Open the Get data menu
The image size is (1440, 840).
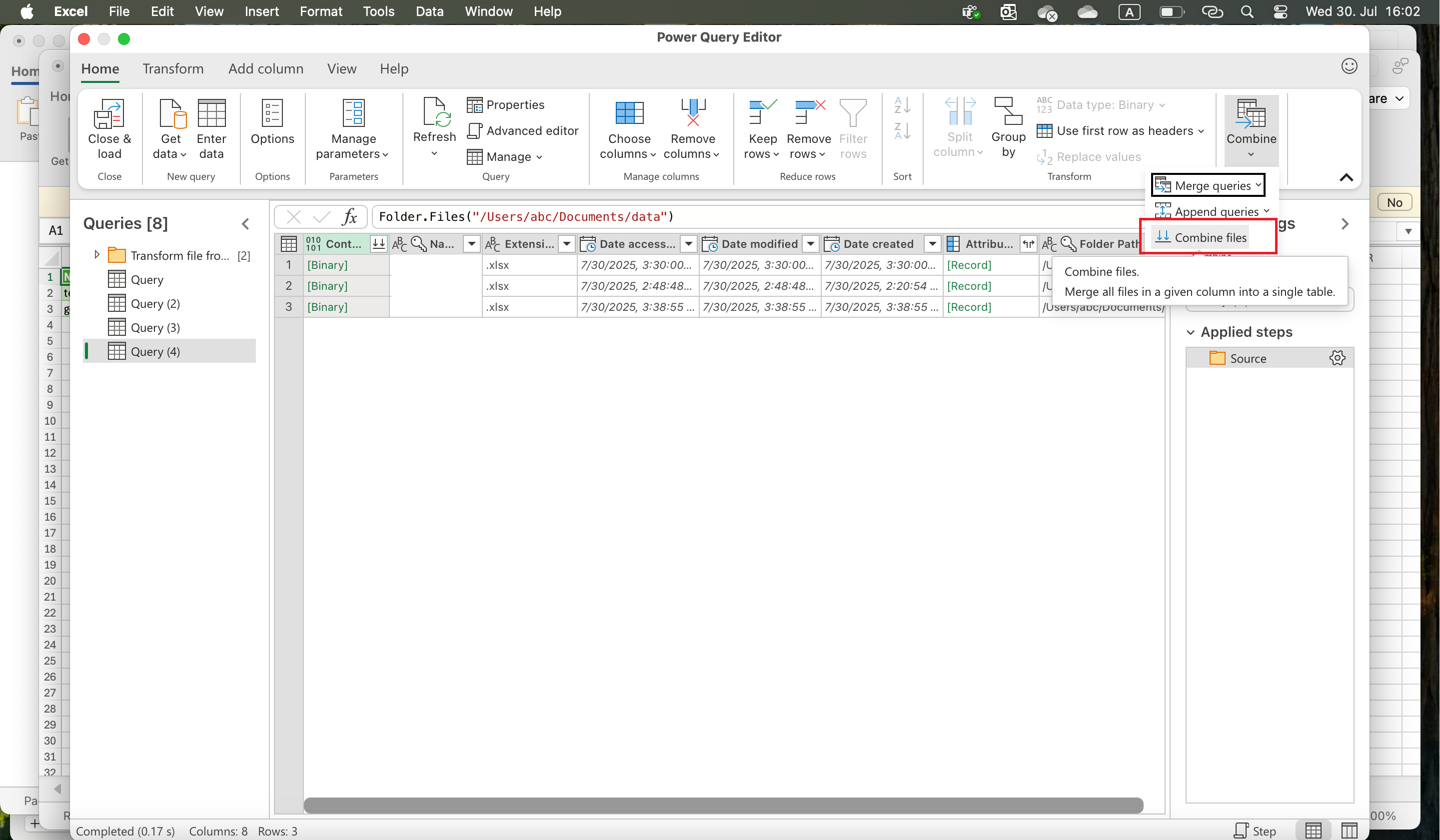(x=170, y=129)
